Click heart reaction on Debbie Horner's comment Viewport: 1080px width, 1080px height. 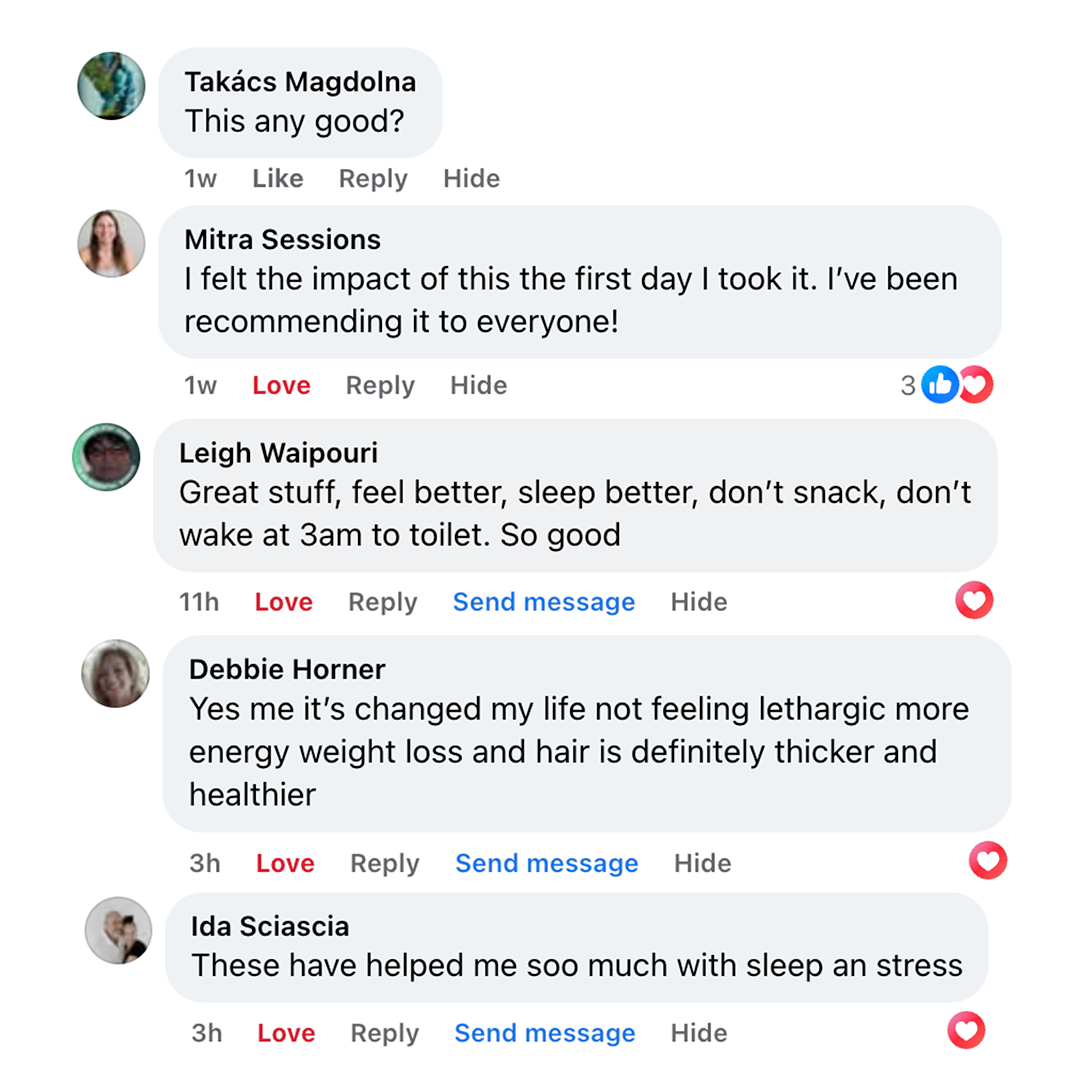tap(988, 860)
